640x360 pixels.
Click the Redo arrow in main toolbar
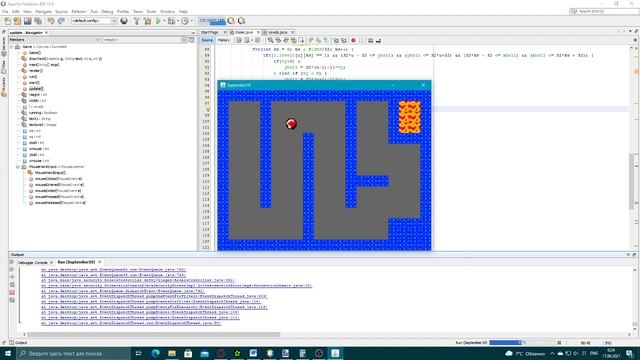click(x=61, y=21)
